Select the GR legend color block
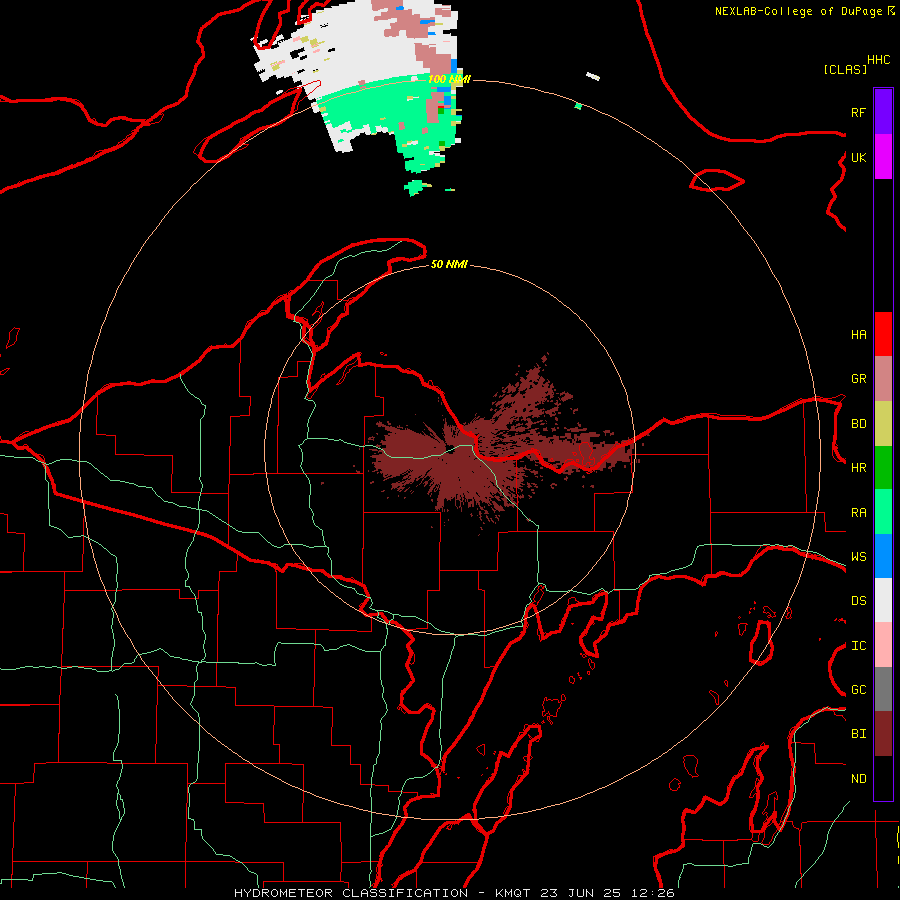900x900 pixels. pyautogui.click(x=883, y=379)
